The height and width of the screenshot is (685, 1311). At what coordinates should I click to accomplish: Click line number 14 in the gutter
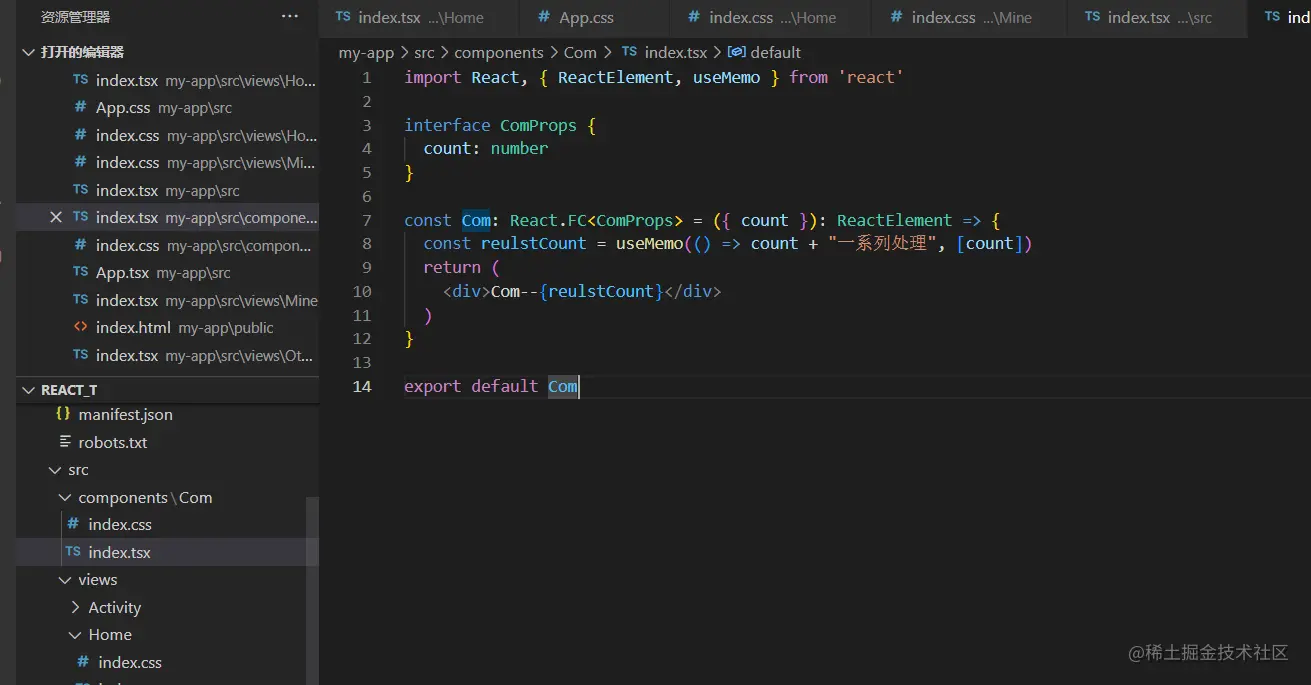(x=362, y=386)
